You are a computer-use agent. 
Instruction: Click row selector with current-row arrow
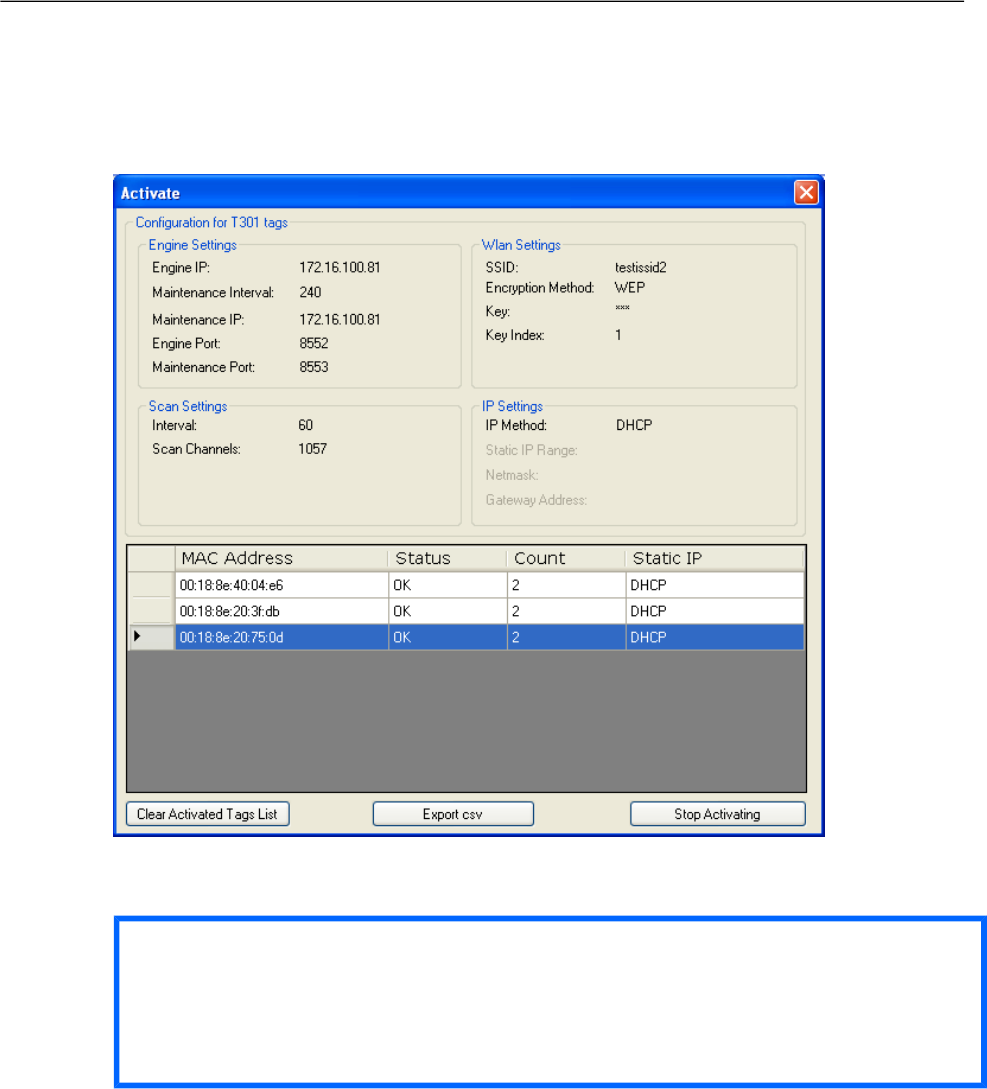coord(151,637)
